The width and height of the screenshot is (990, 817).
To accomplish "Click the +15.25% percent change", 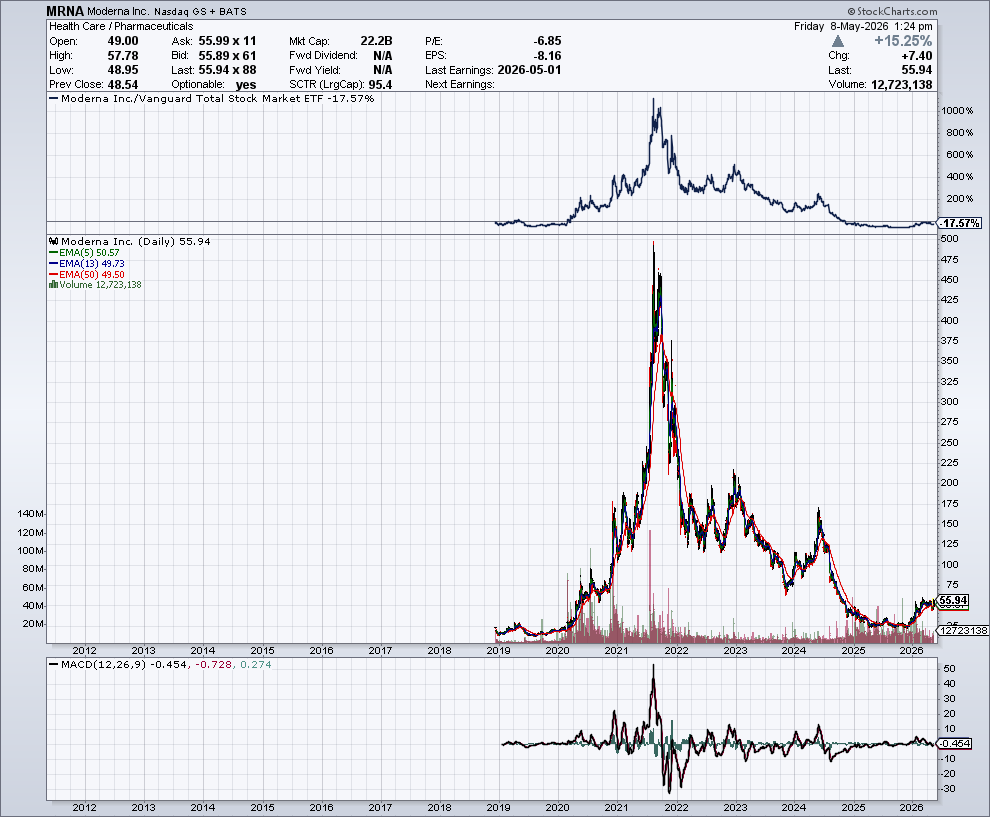I will [903, 41].
